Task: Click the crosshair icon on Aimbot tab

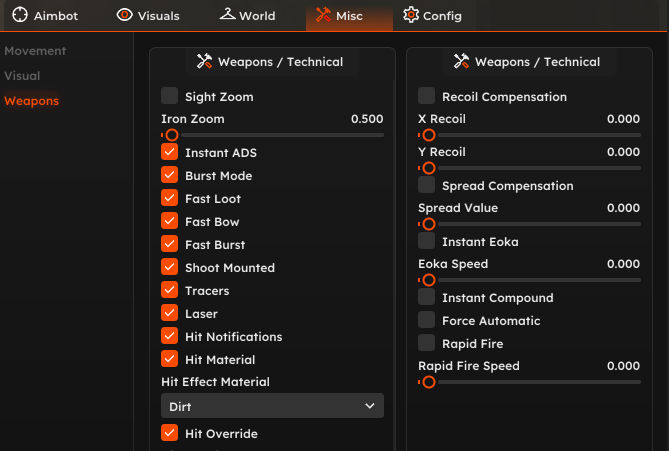Action: [20, 15]
